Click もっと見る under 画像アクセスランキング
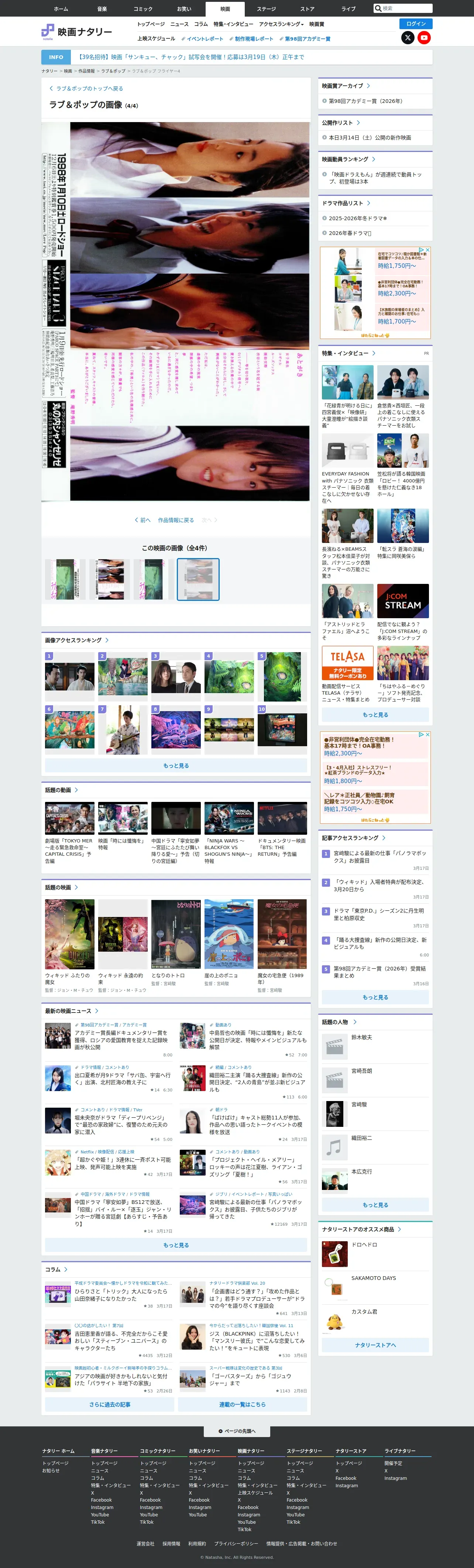 pyautogui.click(x=176, y=766)
